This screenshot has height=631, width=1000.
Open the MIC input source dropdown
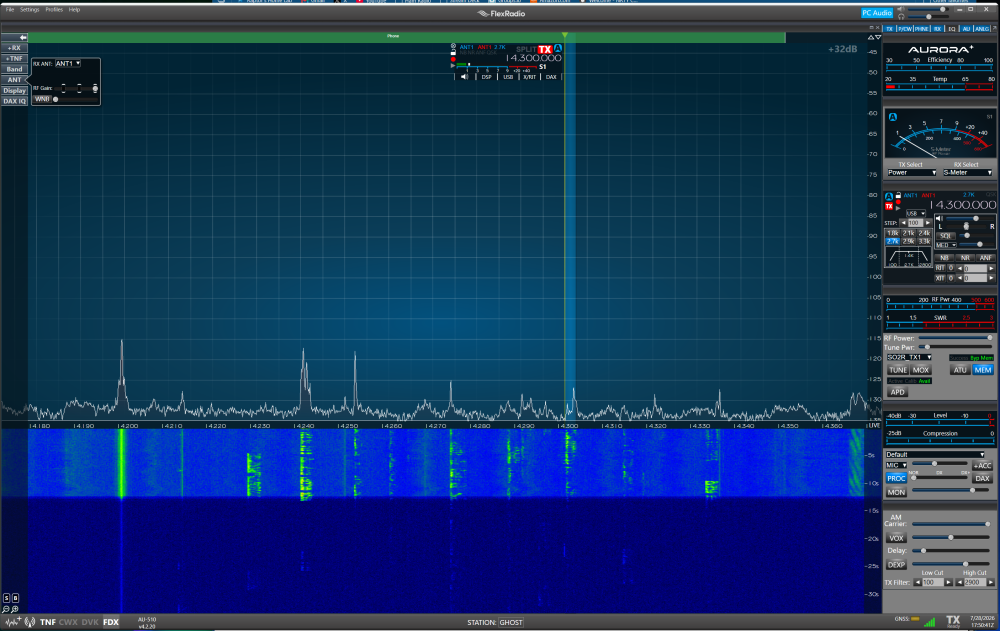coord(896,465)
